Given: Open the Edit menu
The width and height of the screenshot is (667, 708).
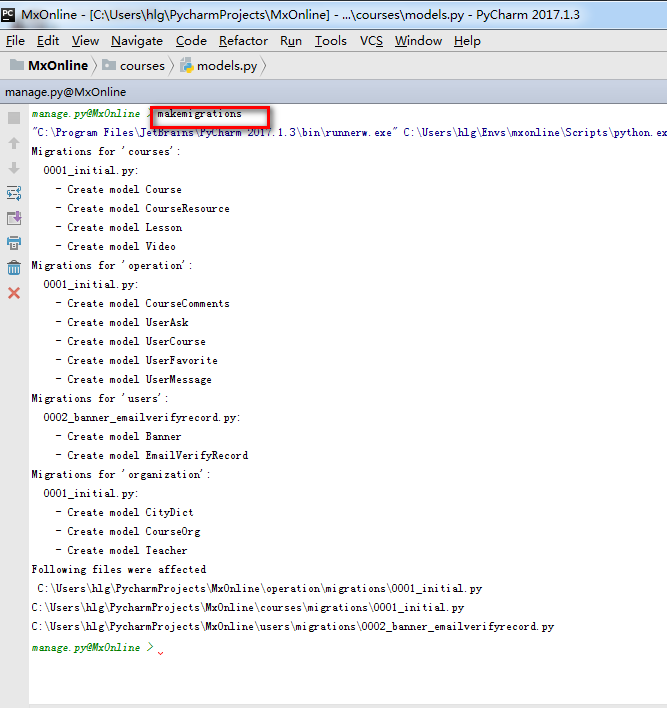Looking at the screenshot, I should [x=48, y=41].
